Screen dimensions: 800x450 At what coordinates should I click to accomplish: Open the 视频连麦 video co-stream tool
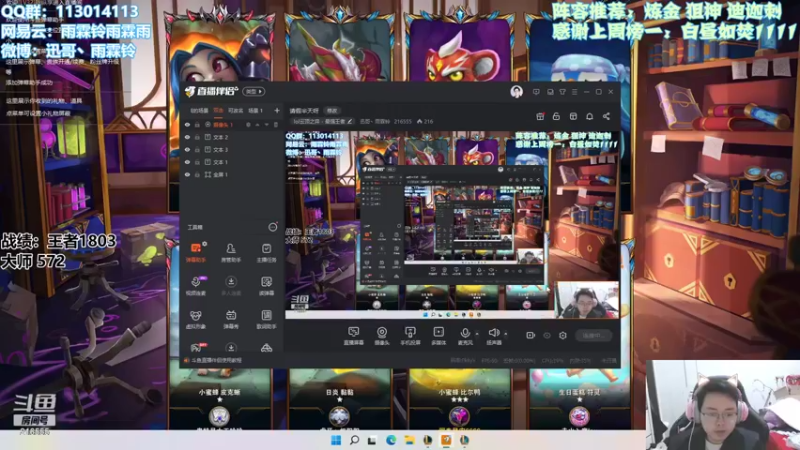click(x=196, y=286)
